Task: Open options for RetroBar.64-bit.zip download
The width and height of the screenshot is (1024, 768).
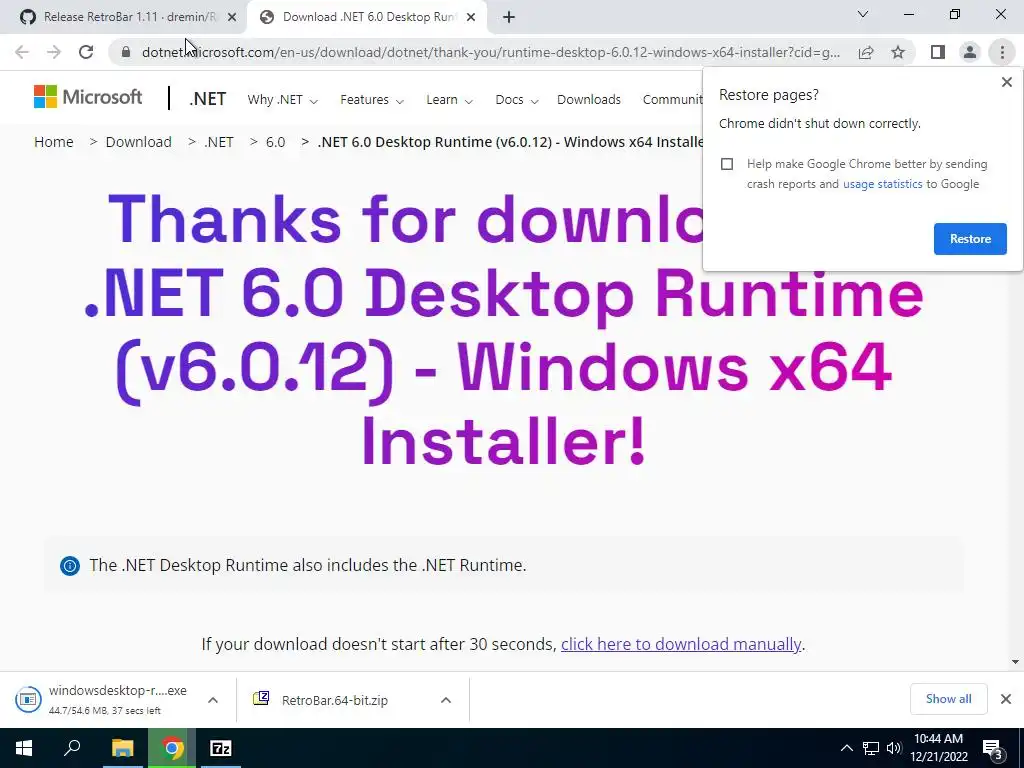Action: [446, 700]
